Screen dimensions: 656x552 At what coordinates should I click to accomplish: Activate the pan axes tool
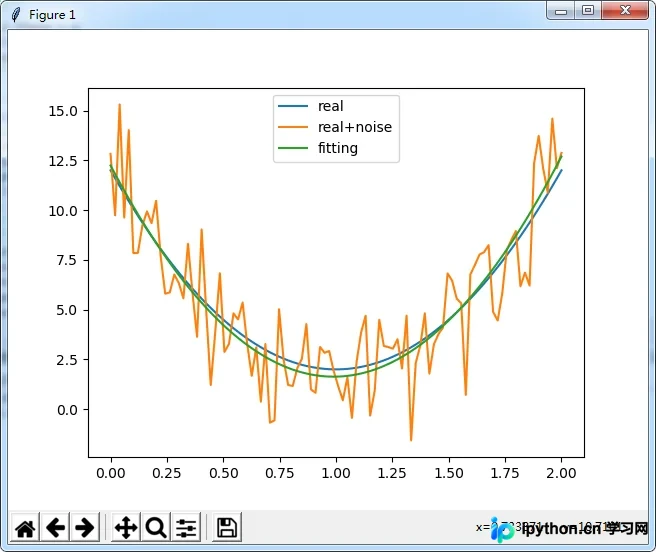(126, 528)
